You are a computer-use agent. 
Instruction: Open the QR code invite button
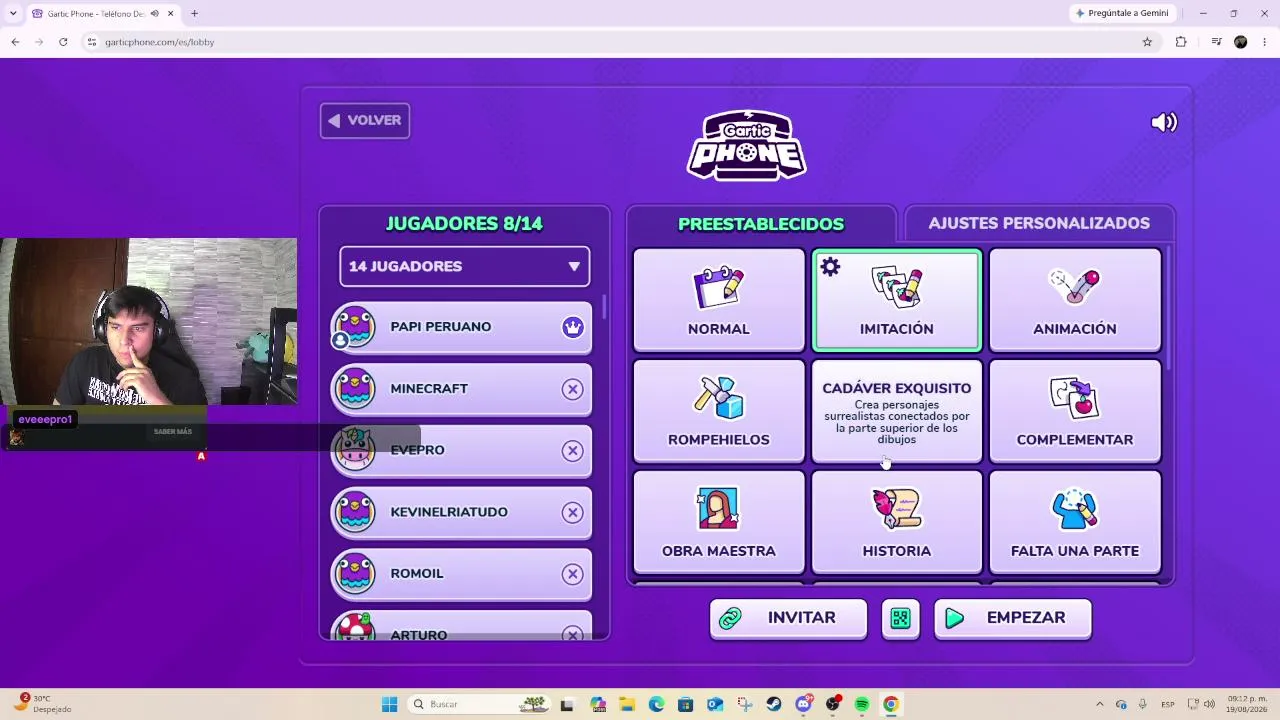click(x=900, y=618)
